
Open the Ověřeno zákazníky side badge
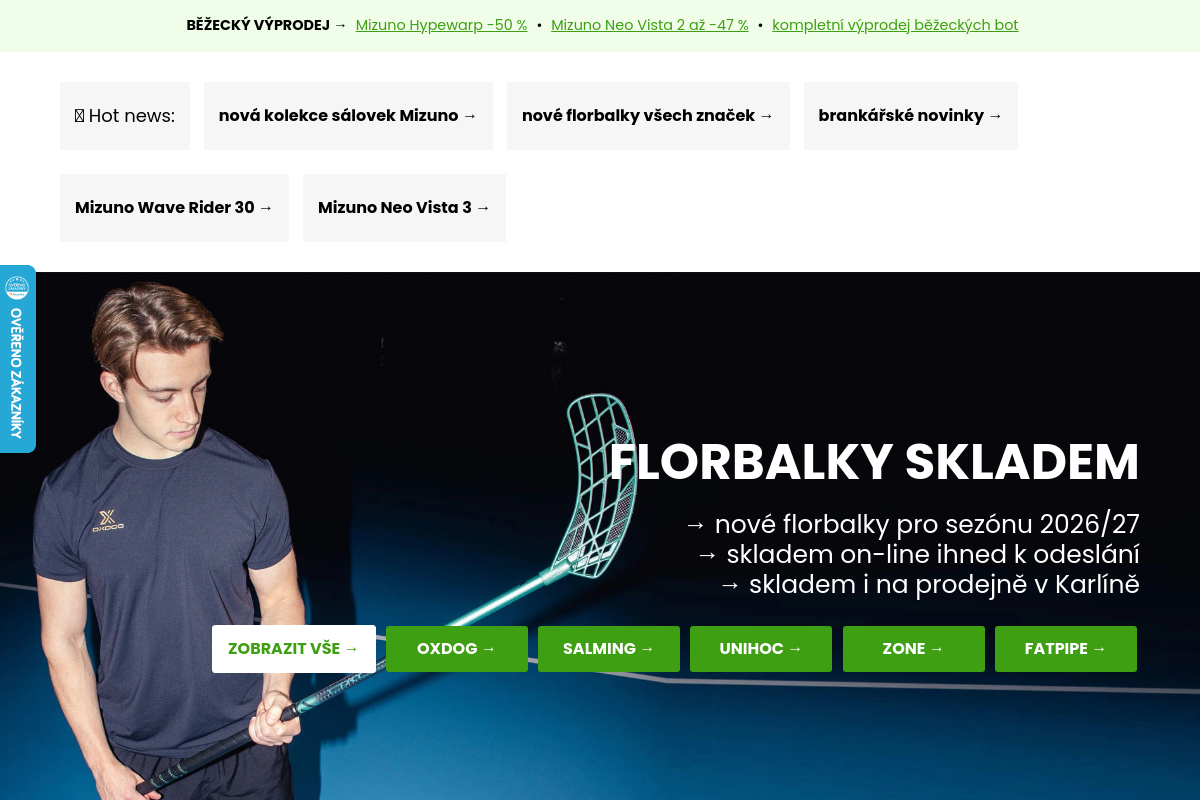tap(17, 359)
